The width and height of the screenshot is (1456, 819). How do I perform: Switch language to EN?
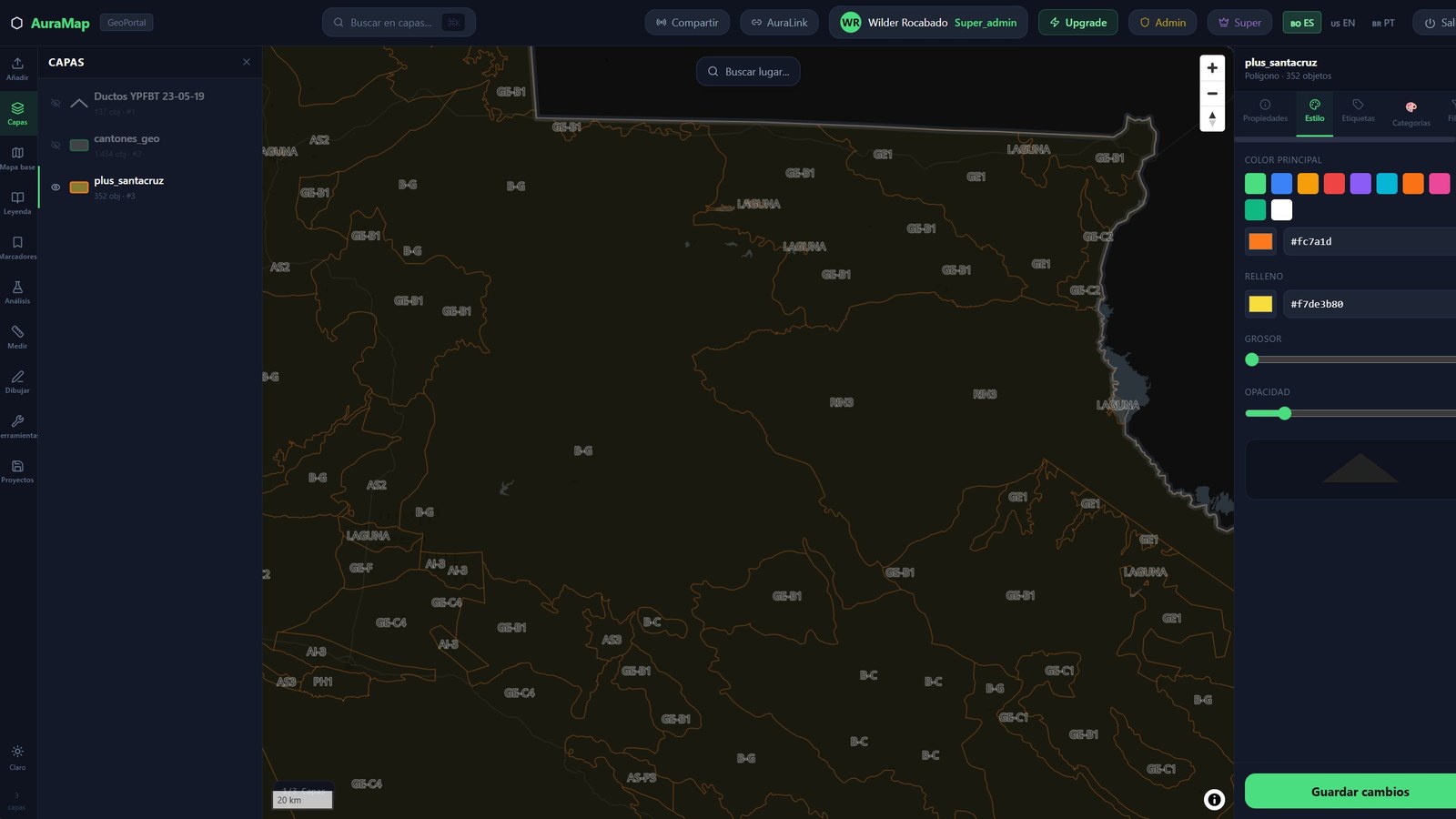1342,23
